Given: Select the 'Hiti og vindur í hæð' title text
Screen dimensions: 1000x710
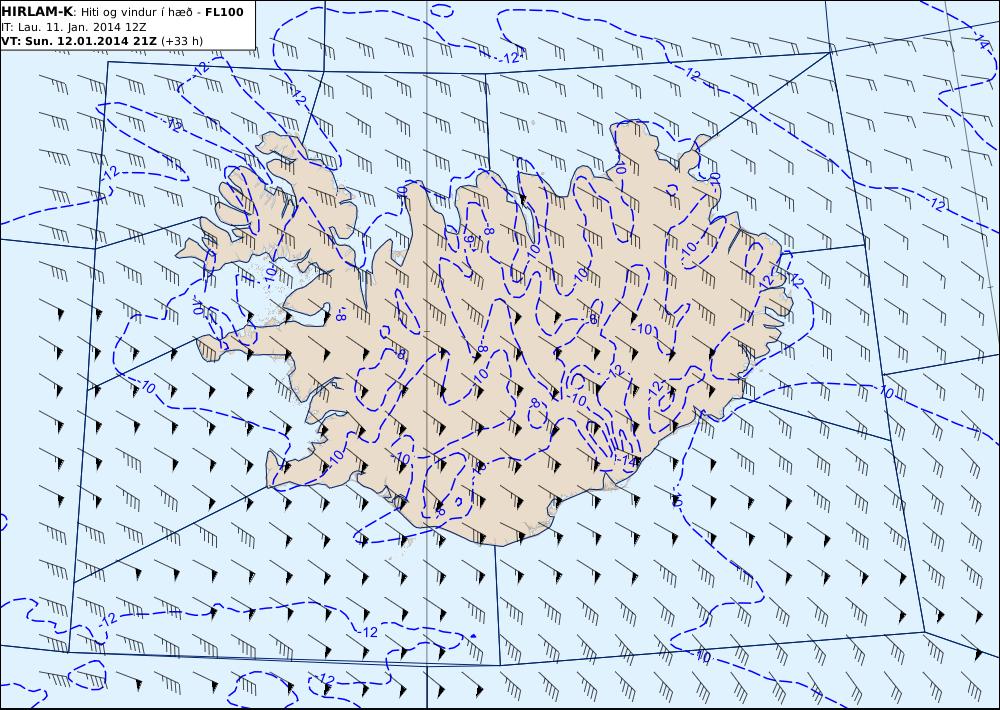Looking at the screenshot, I should point(138,13).
